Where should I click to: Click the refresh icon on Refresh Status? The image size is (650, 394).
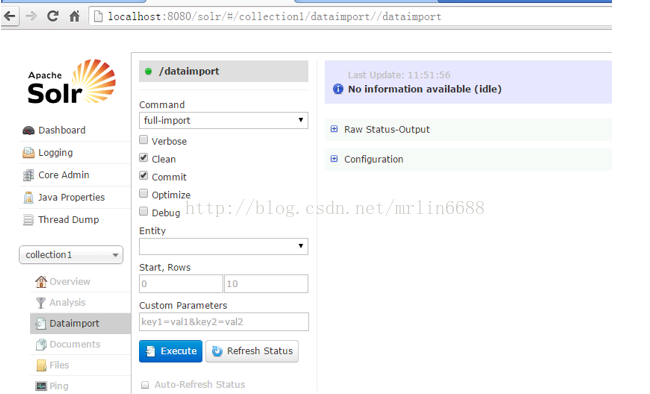[x=217, y=351]
